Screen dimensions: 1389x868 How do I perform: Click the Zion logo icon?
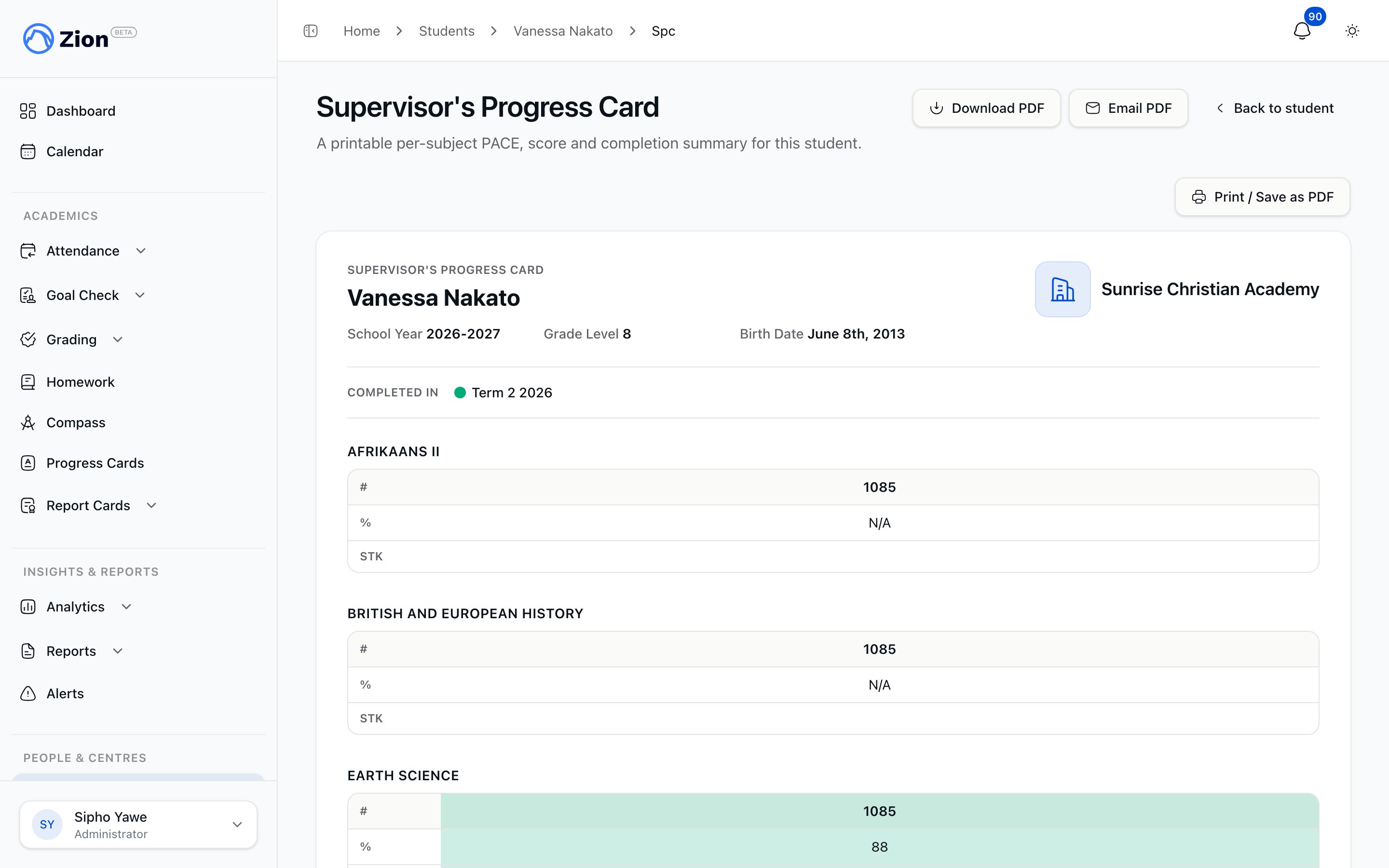[x=39, y=39]
